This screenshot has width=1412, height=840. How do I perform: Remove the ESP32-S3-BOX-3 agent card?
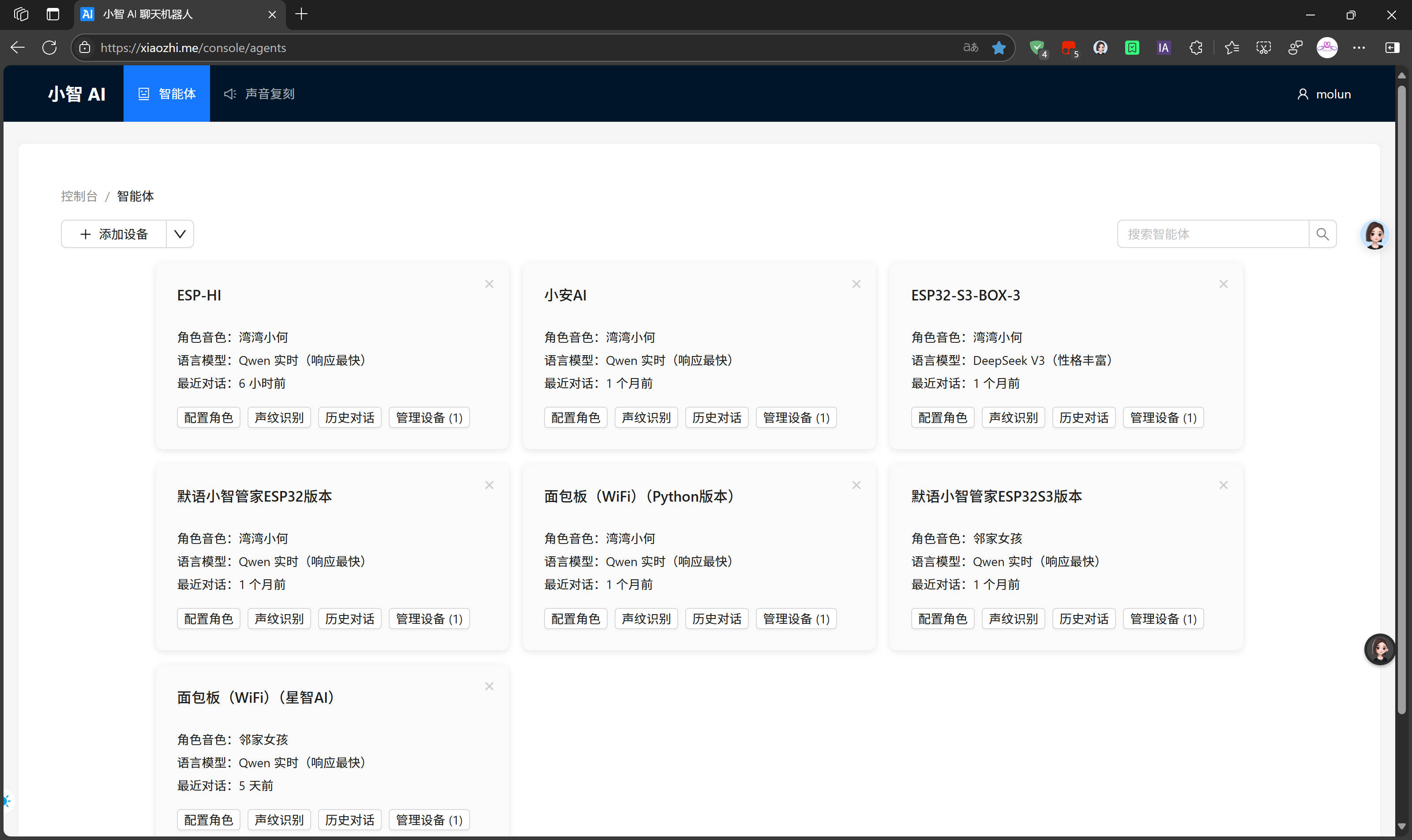(x=1223, y=284)
